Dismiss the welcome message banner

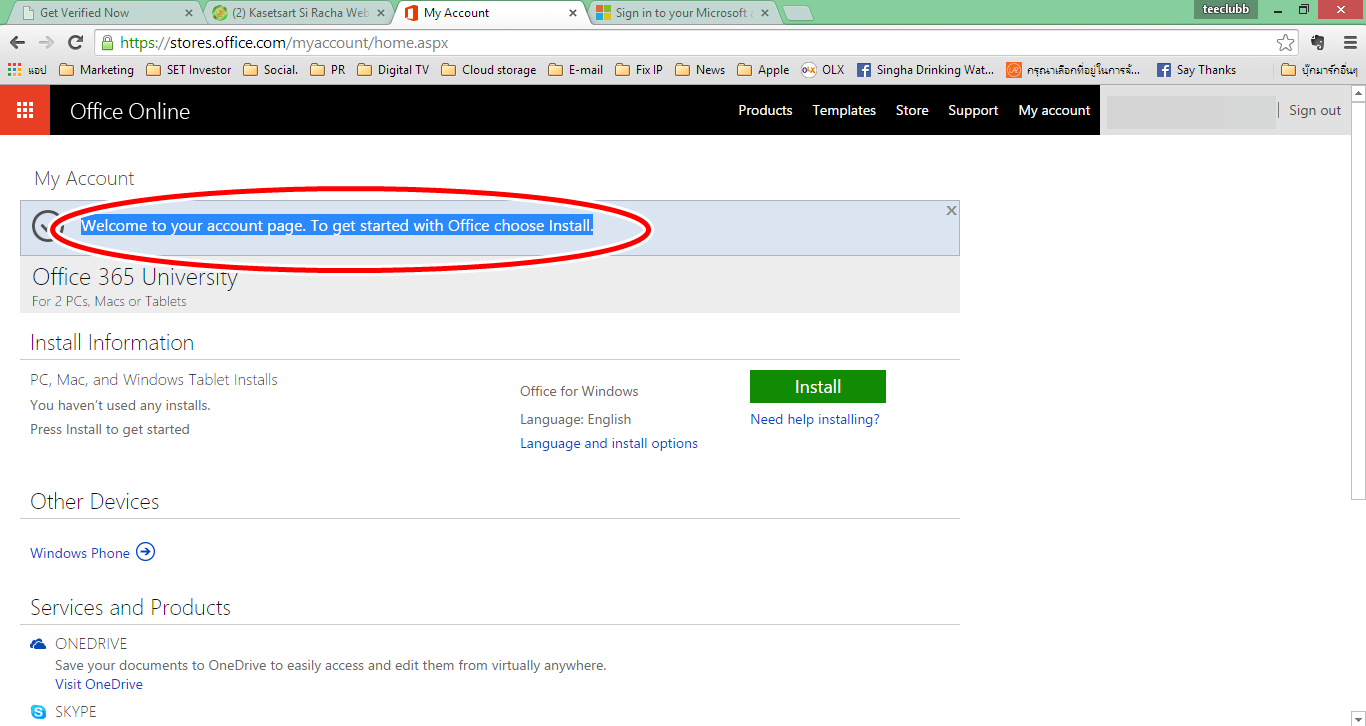951,210
